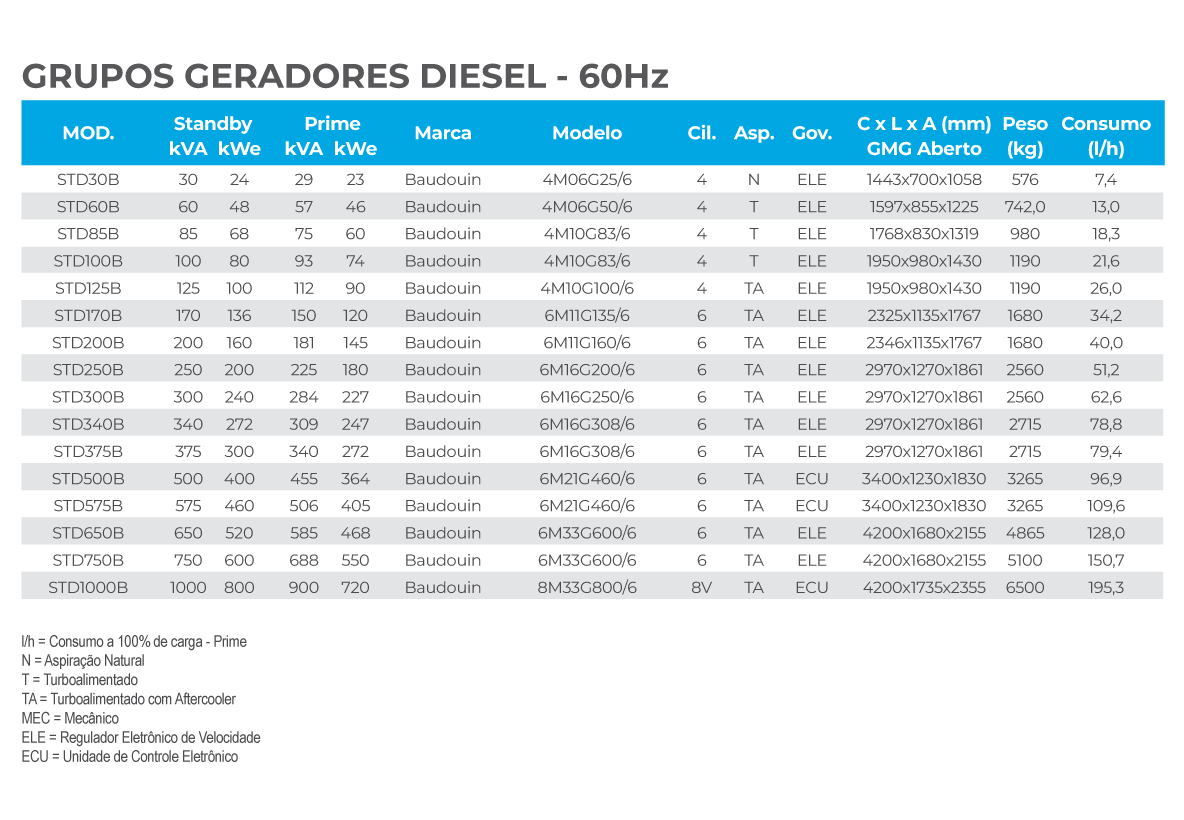Click consumption value 109,6

pyautogui.click(x=1106, y=506)
